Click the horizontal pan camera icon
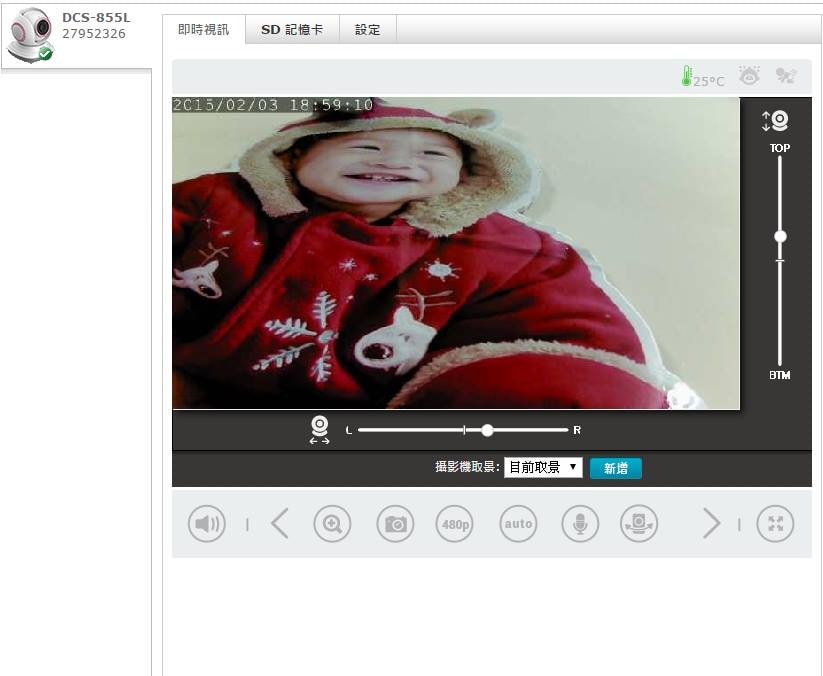The height and width of the screenshot is (676, 823). pyautogui.click(x=320, y=429)
